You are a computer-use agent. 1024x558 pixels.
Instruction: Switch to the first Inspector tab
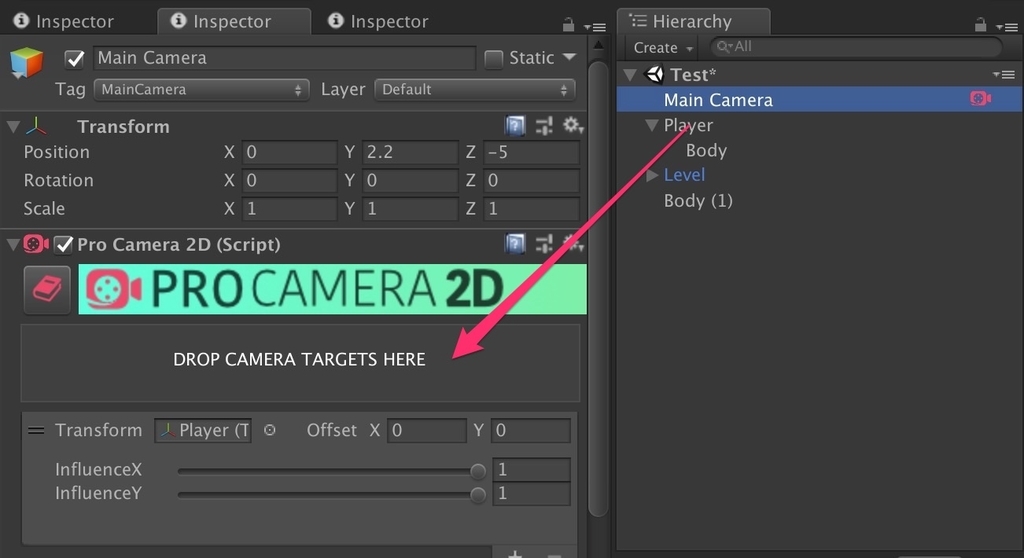coord(64,22)
